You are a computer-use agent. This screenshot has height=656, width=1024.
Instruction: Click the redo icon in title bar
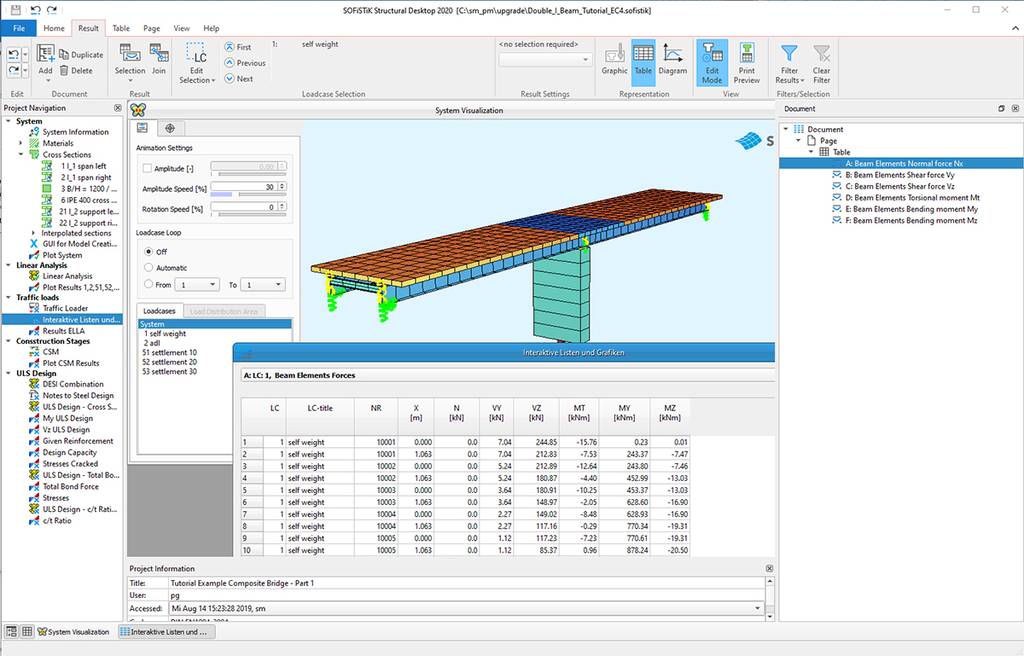point(52,10)
